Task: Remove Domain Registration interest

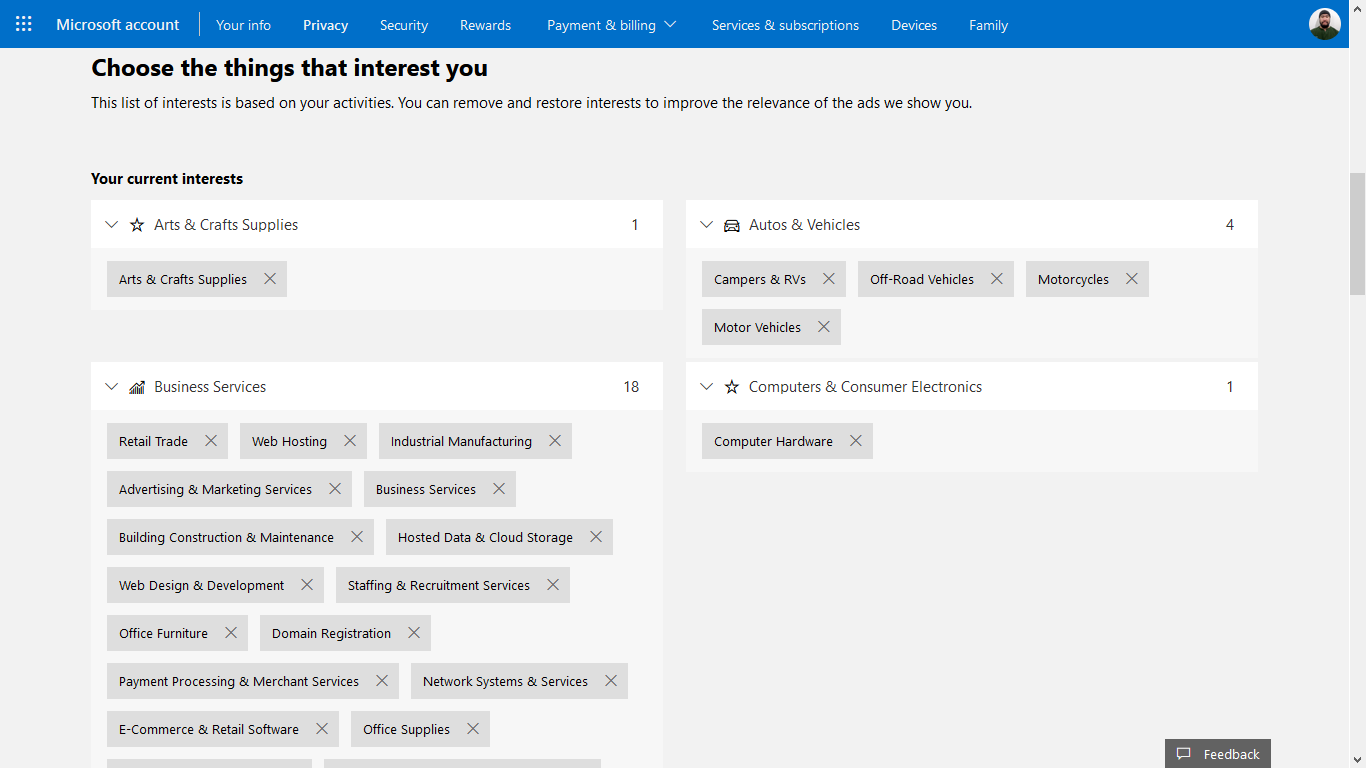Action: [414, 633]
